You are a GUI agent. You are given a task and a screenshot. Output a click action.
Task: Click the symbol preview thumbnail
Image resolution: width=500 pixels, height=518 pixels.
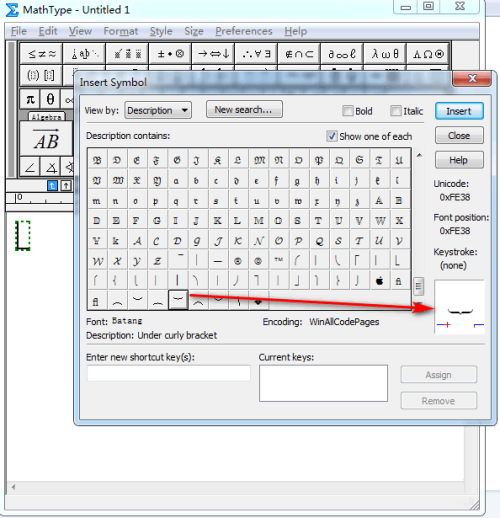tap(459, 307)
